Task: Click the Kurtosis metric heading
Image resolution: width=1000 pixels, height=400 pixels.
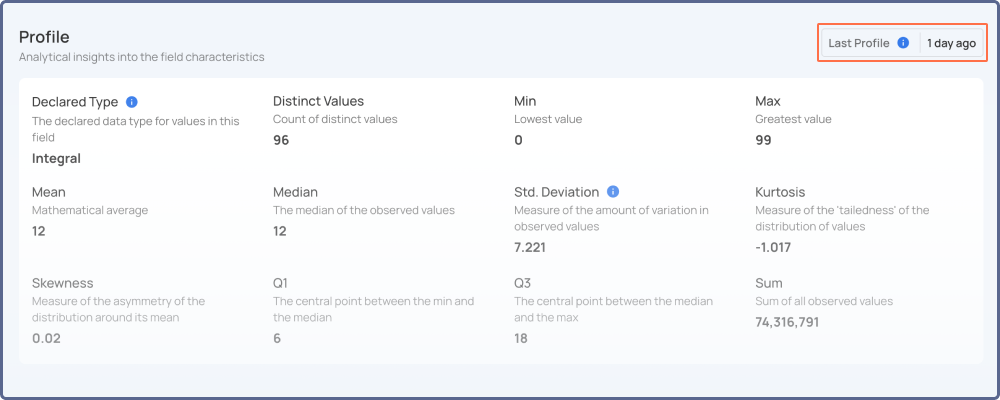Action: point(780,192)
